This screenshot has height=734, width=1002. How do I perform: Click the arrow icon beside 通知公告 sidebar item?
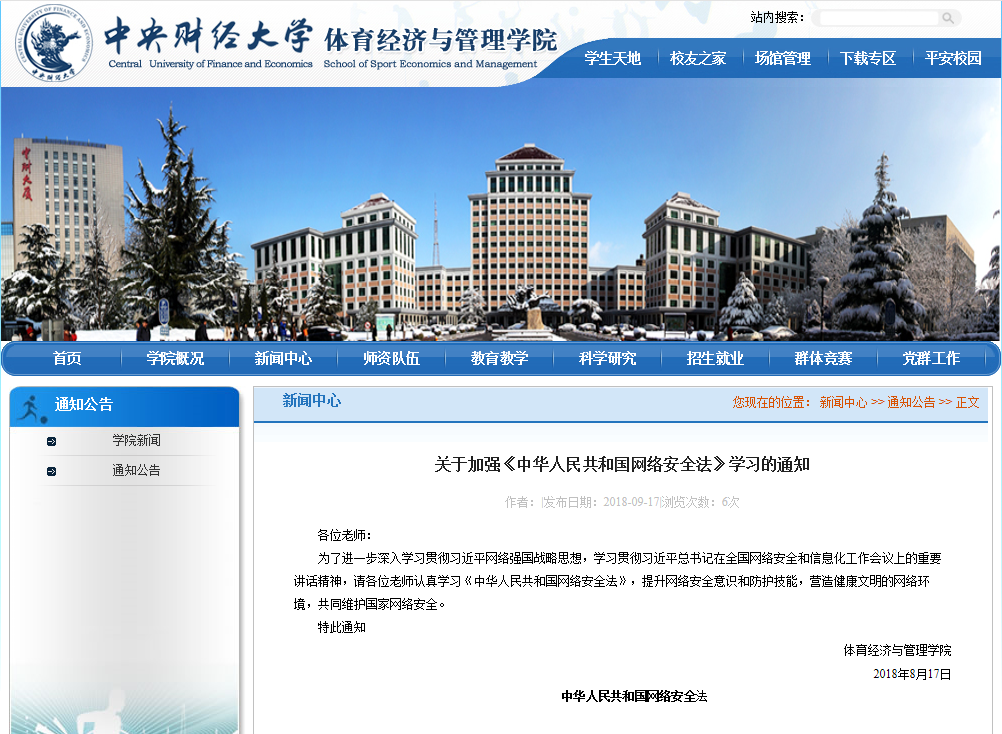tap(52, 470)
